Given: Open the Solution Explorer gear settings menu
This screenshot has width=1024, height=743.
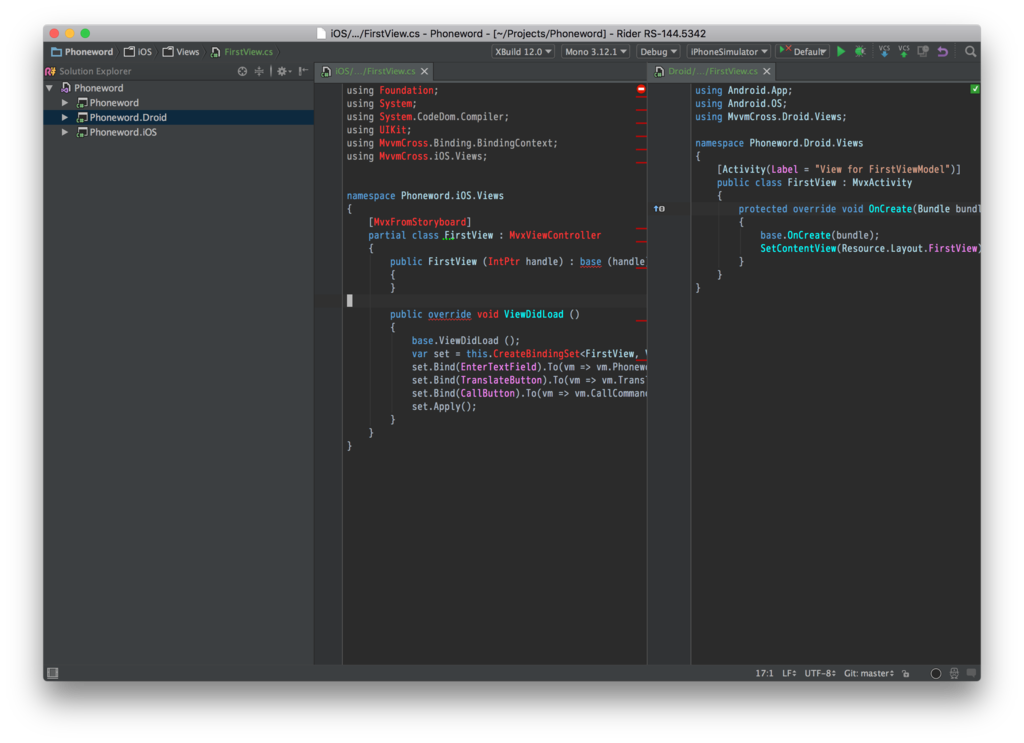Looking at the screenshot, I should pos(283,71).
